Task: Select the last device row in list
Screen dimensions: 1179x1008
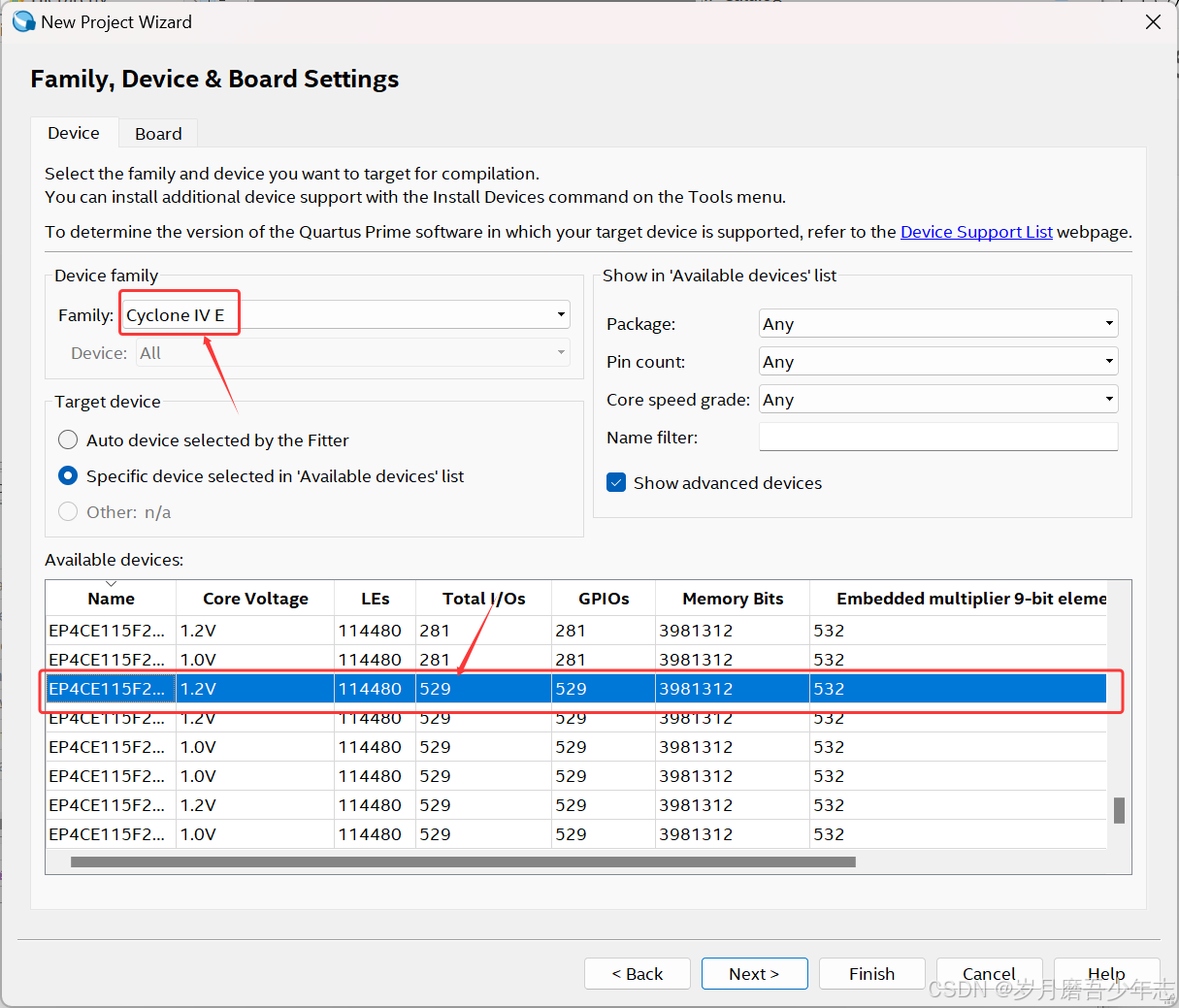Action: [576, 834]
